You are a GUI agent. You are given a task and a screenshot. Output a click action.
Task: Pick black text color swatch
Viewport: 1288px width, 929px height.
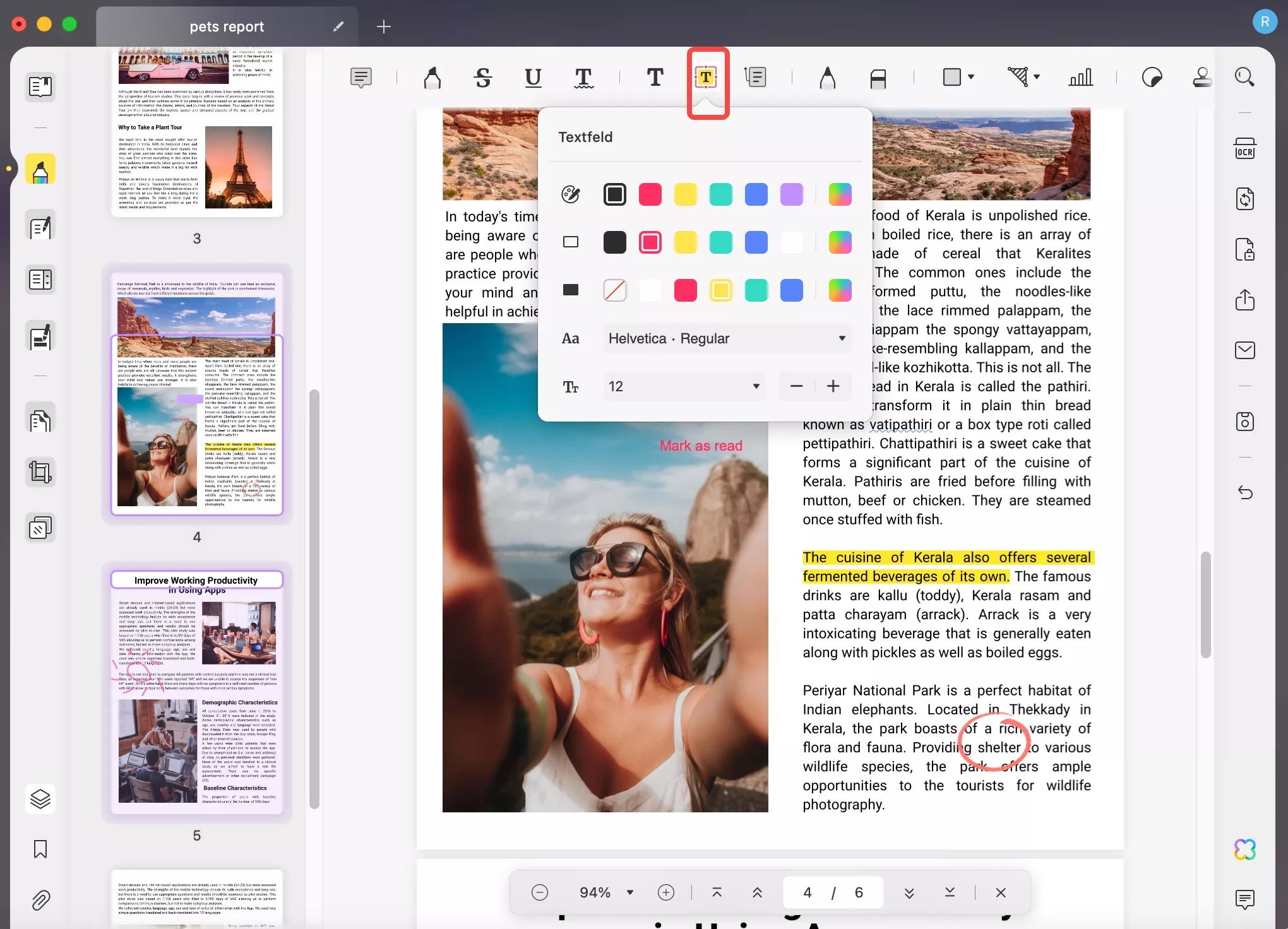point(614,194)
